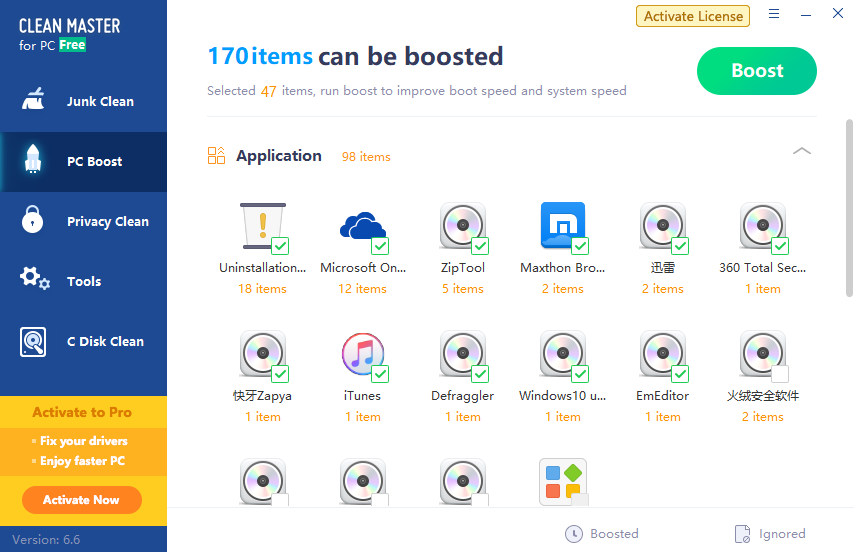This screenshot has height=552, width=854.
Task: Click the 98 items Application count
Action: tap(366, 157)
